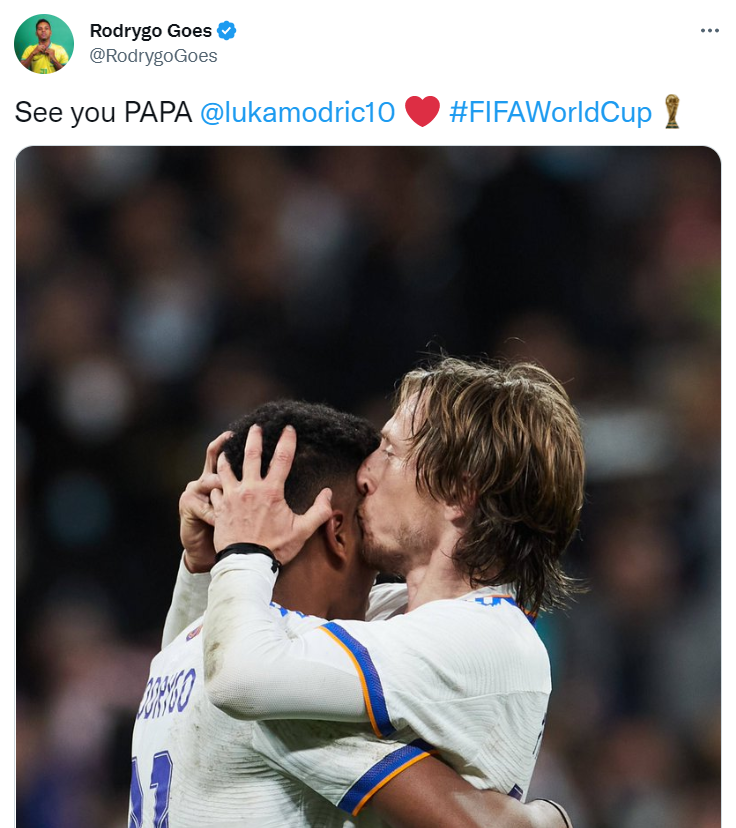Click the Rodrygo Goes display name
The width and height of the screenshot is (736, 828).
pos(150,31)
